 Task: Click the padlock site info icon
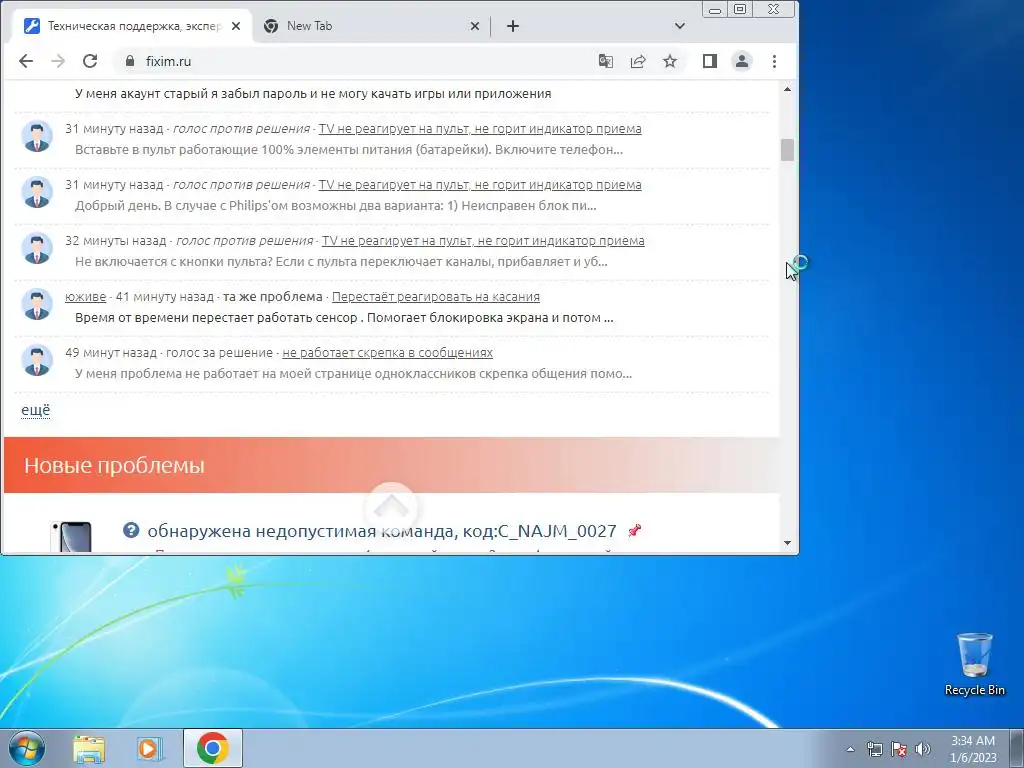pyautogui.click(x=130, y=61)
